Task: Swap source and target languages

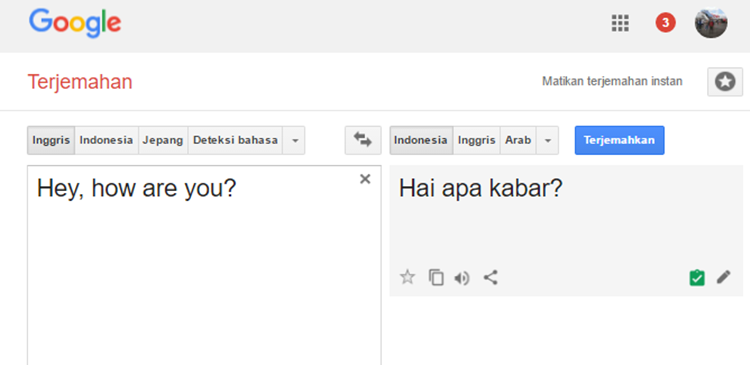Action: pos(363,140)
